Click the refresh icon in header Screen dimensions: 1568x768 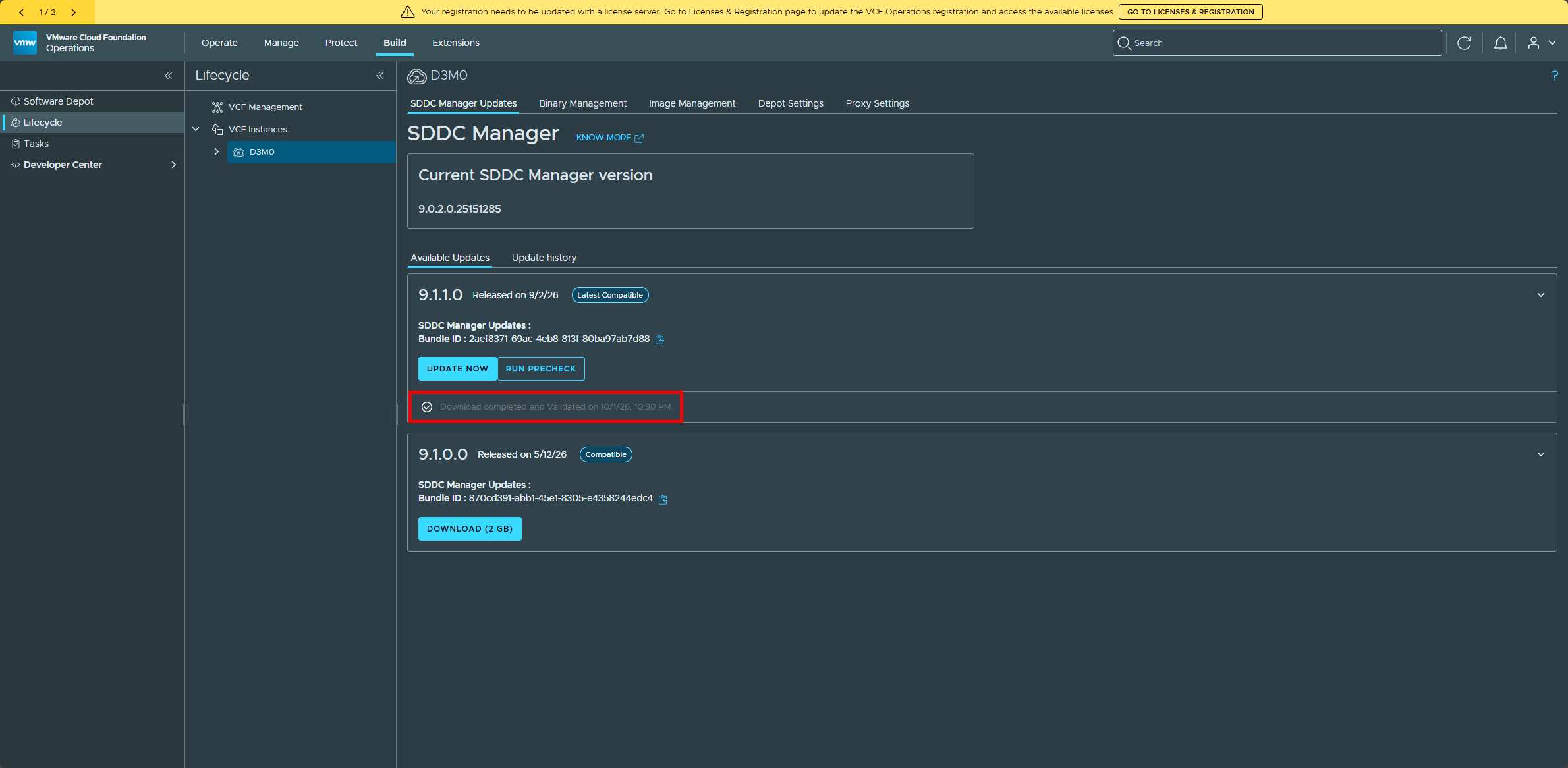pos(1464,43)
